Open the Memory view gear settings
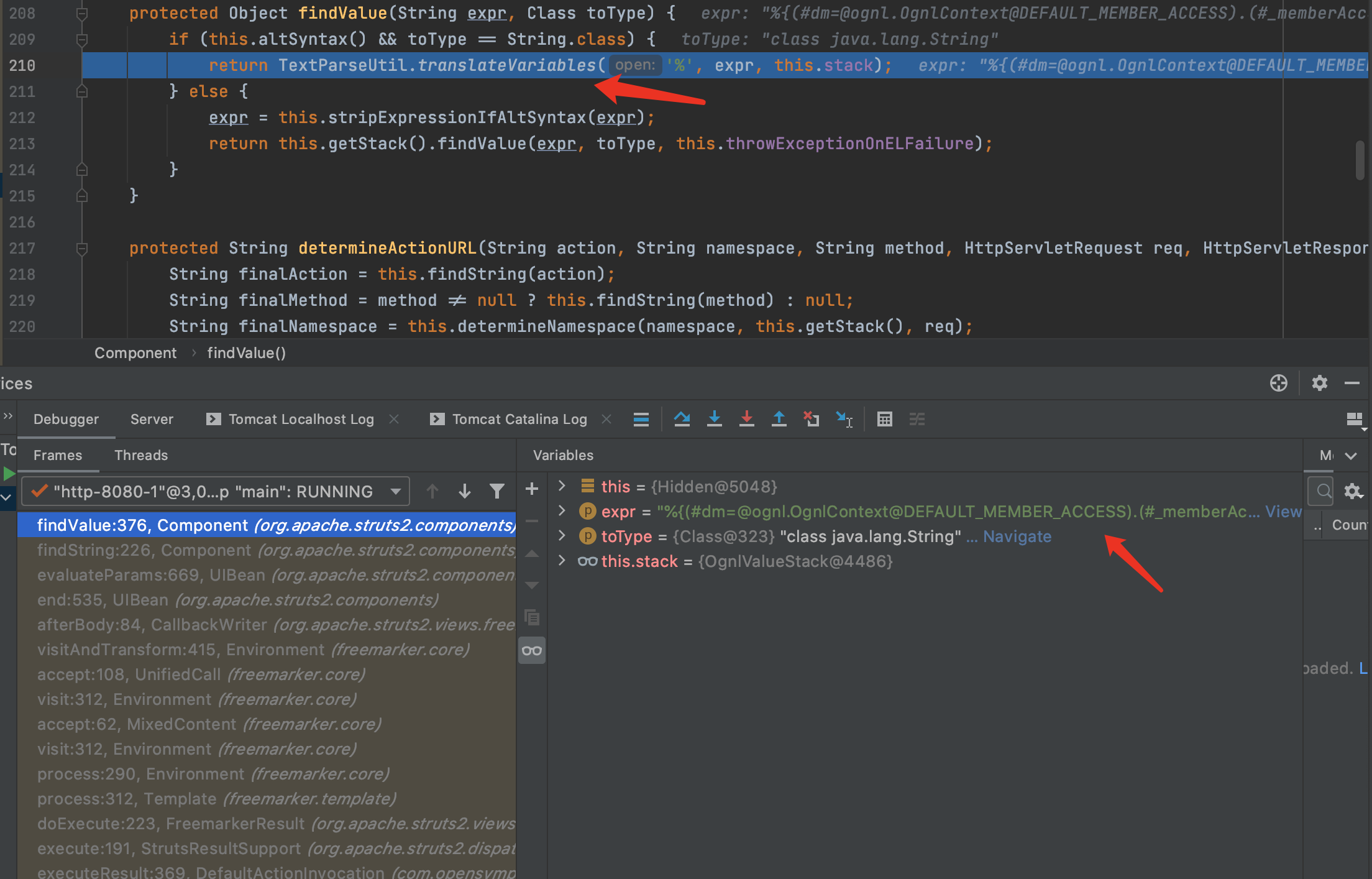 pos(1353,491)
